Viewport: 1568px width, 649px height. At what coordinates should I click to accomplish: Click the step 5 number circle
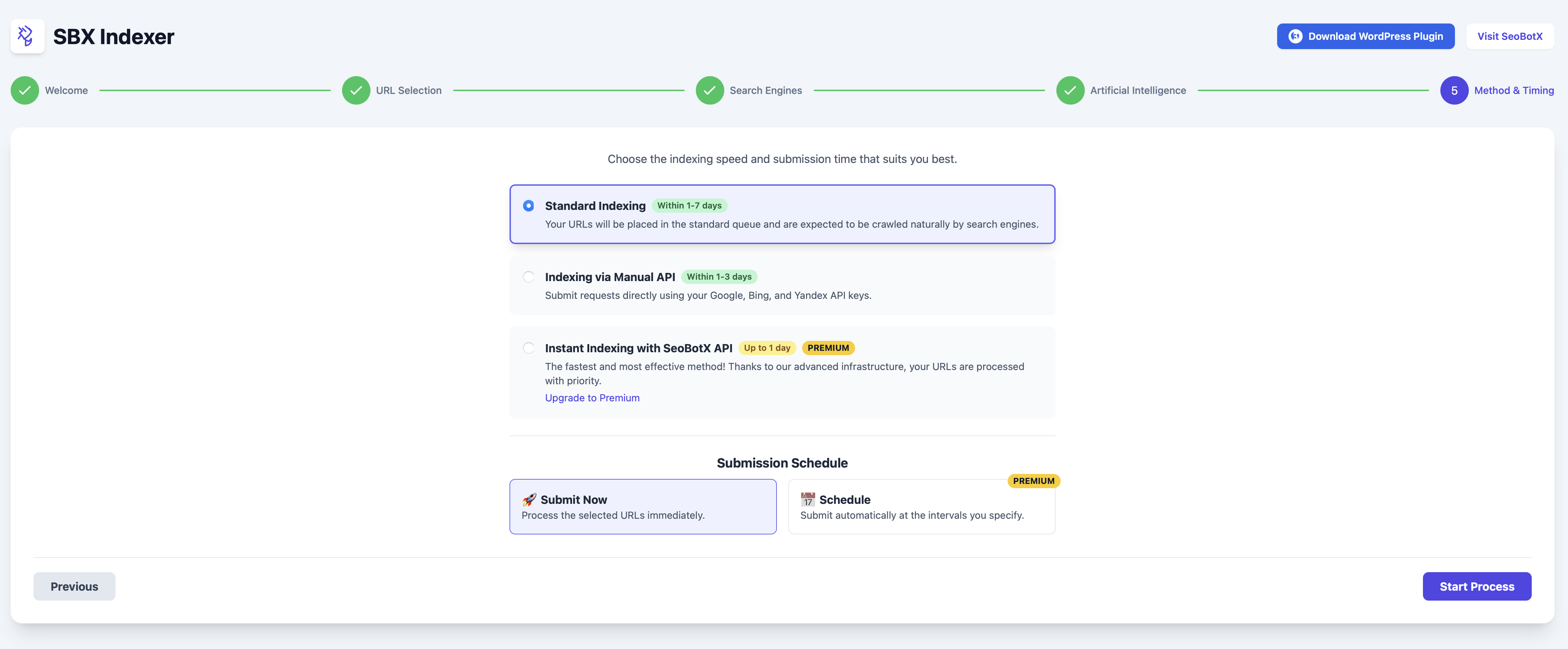pyautogui.click(x=1454, y=90)
